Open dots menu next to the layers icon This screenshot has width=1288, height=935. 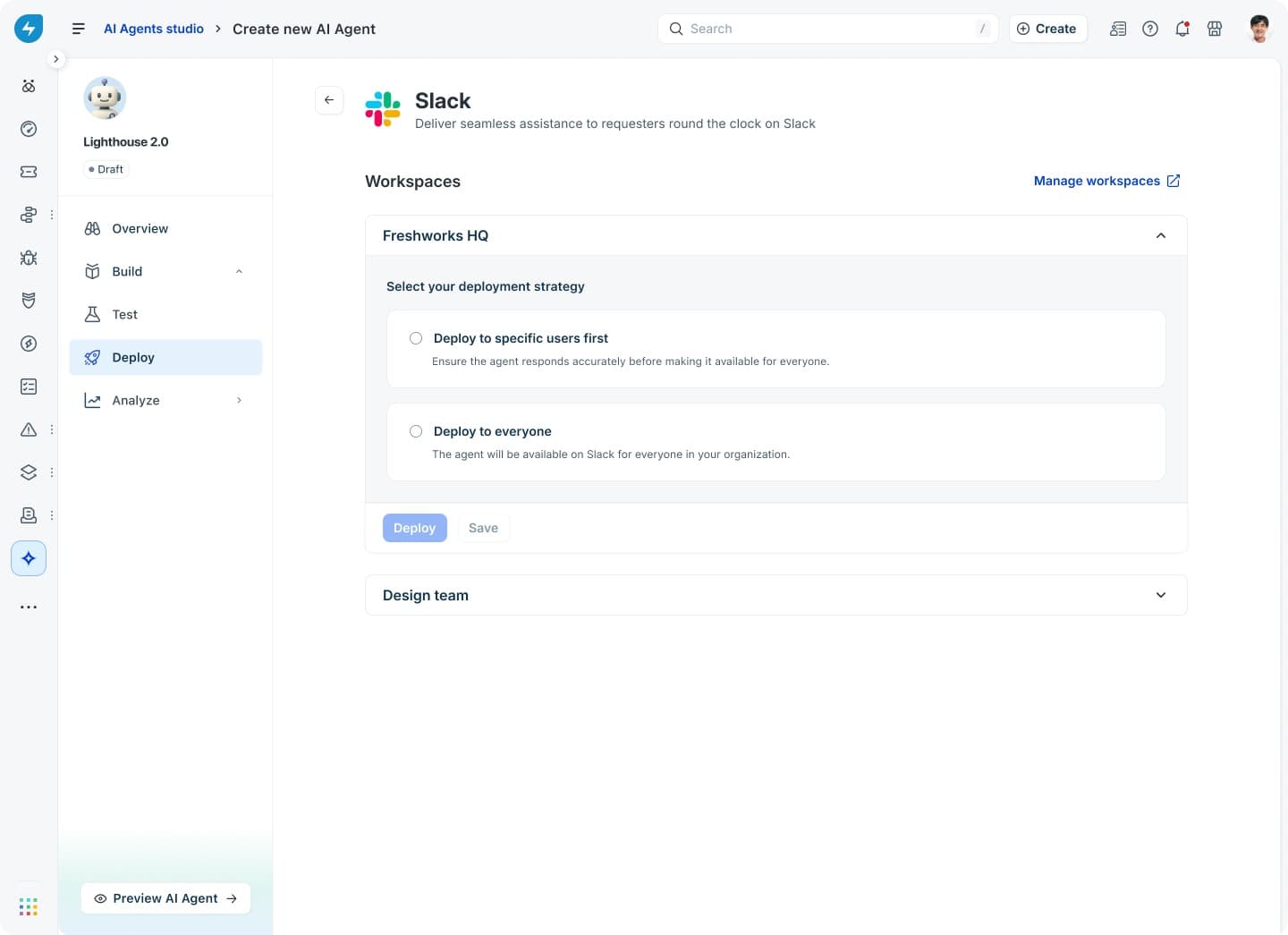click(52, 472)
